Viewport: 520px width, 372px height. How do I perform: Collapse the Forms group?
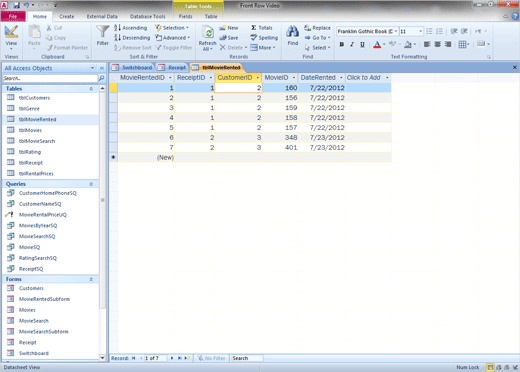[91, 279]
